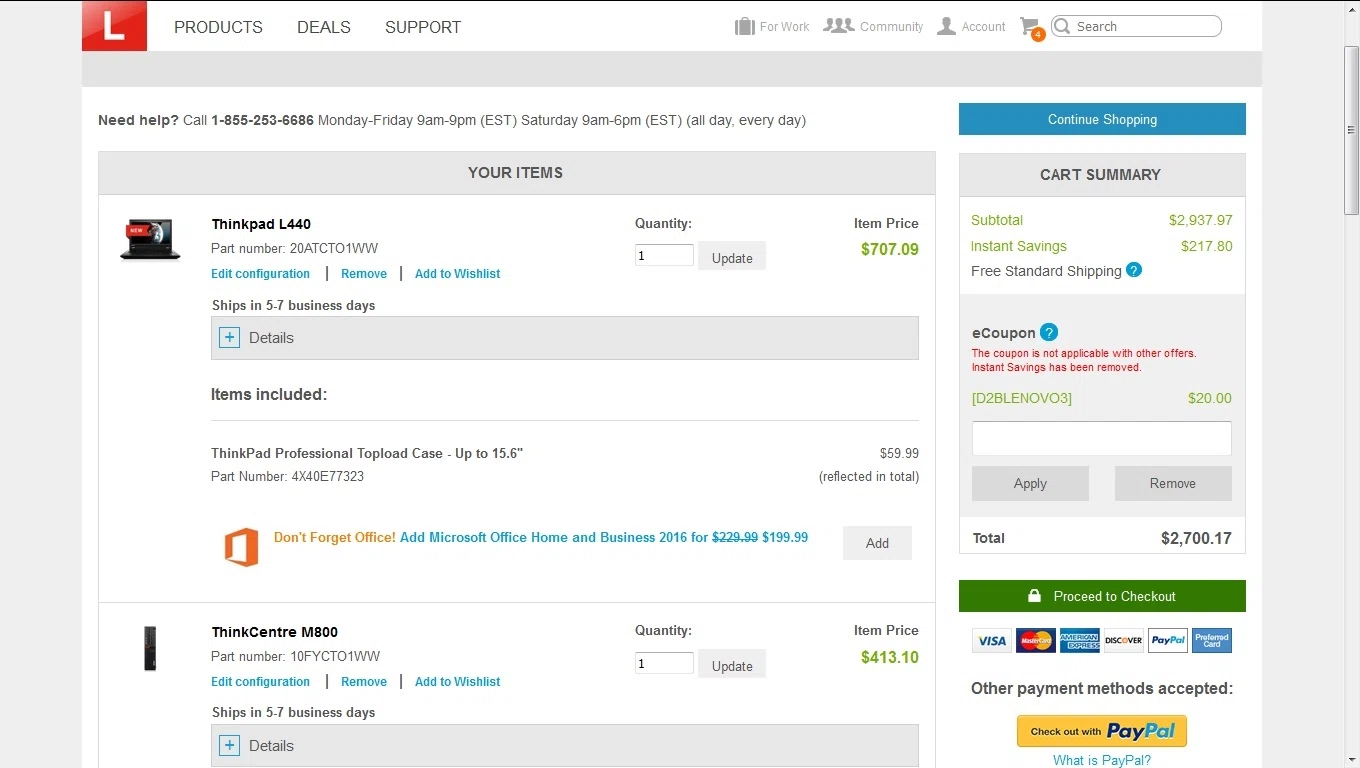Click Proceed to Checkout button
Viewport: 1360px width, 768px height.
(x=1102, y=596)
